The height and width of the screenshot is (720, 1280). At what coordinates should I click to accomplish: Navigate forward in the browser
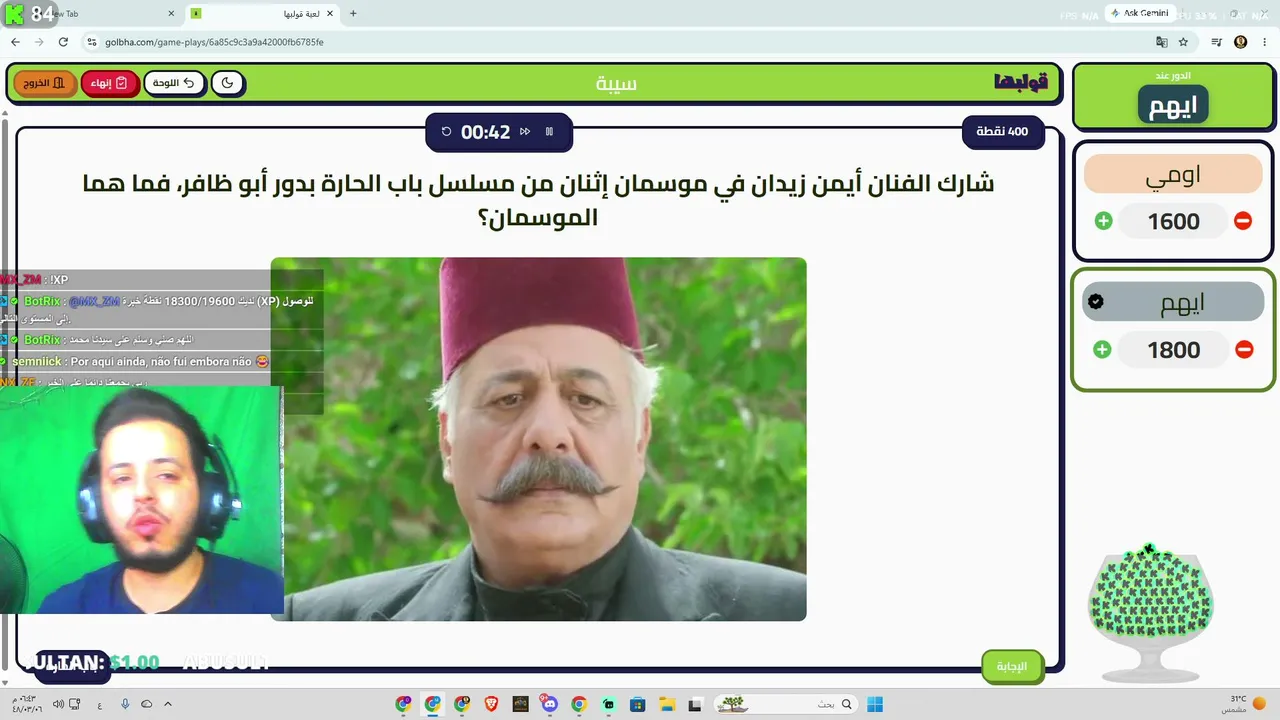[x=39, y=42]
